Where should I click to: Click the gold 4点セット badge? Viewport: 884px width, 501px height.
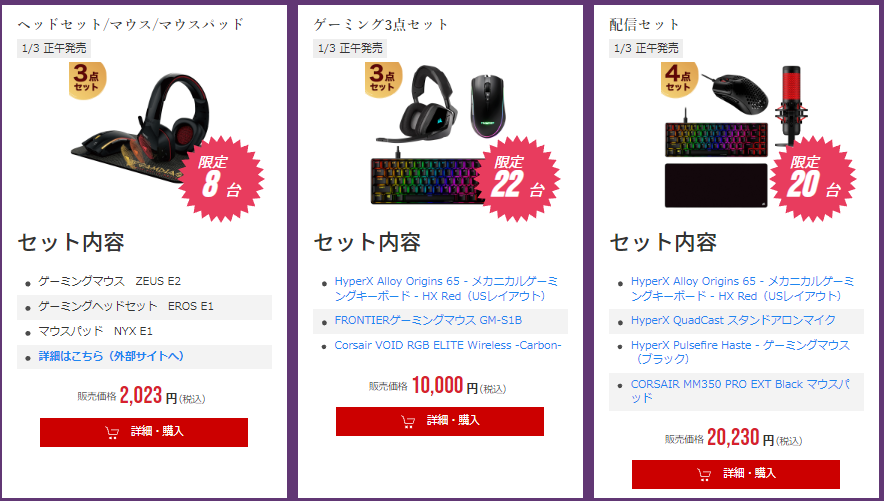point(679,79)
